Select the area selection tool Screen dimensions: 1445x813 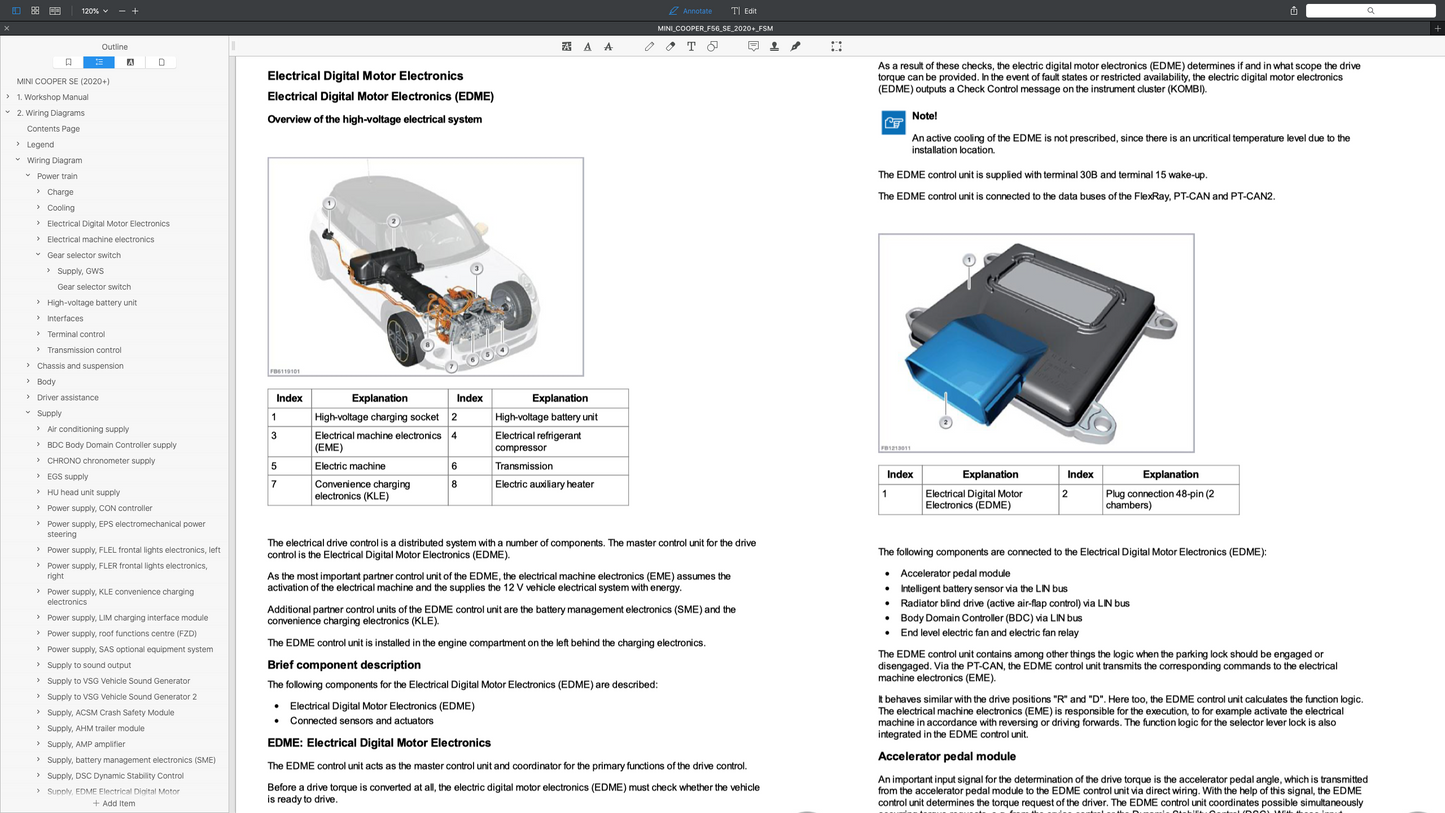click(x=836, y=46)
